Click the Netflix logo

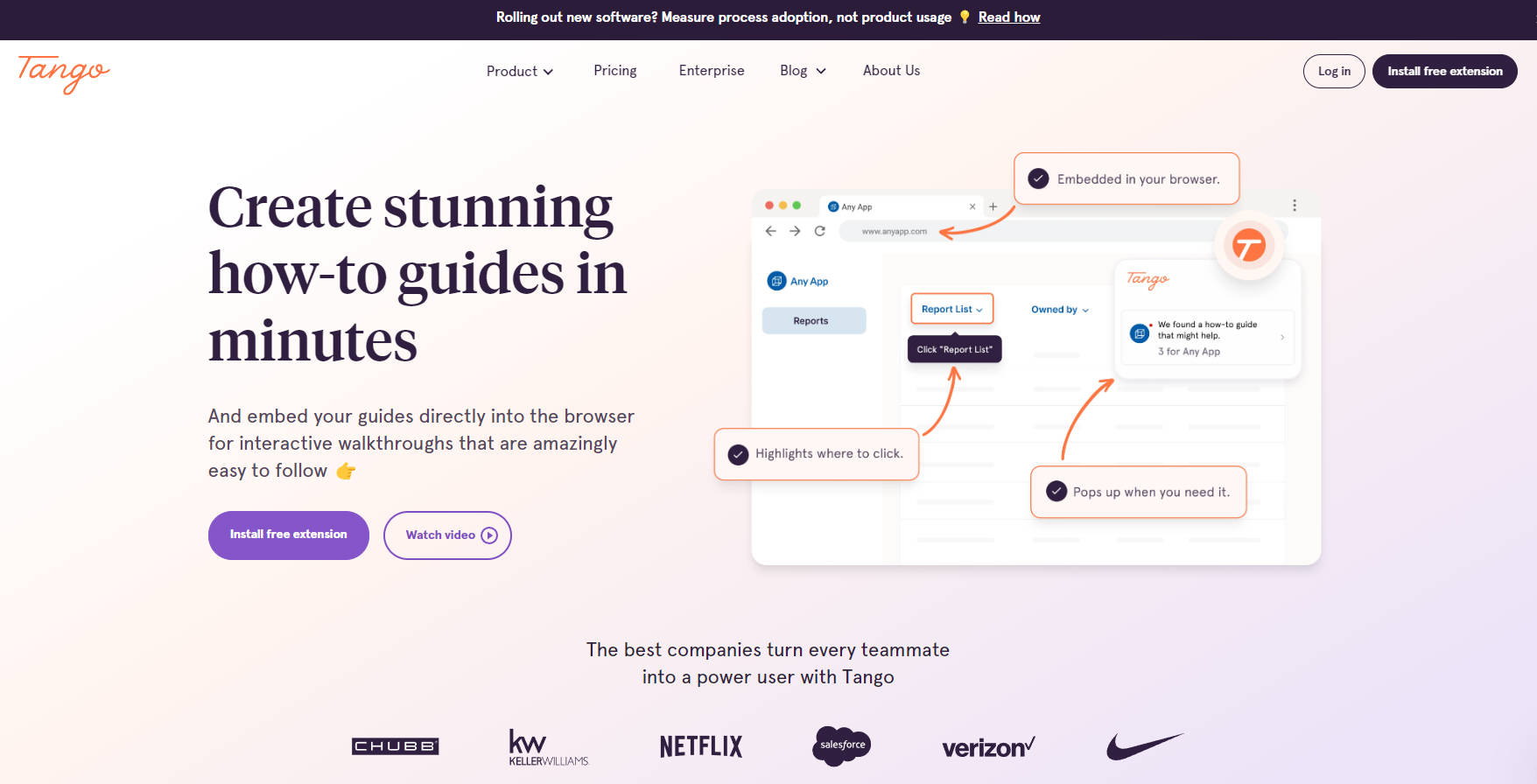pos(700,746)
